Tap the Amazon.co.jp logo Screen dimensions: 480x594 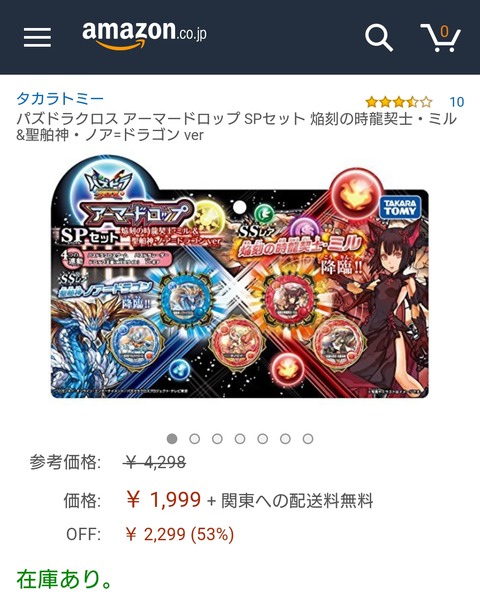click(x=144, y=34)
